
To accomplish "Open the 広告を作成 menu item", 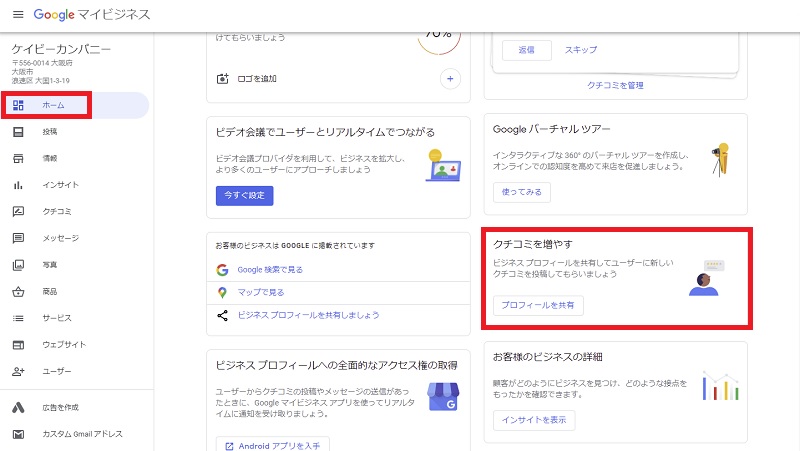I will tap(75, 407).
